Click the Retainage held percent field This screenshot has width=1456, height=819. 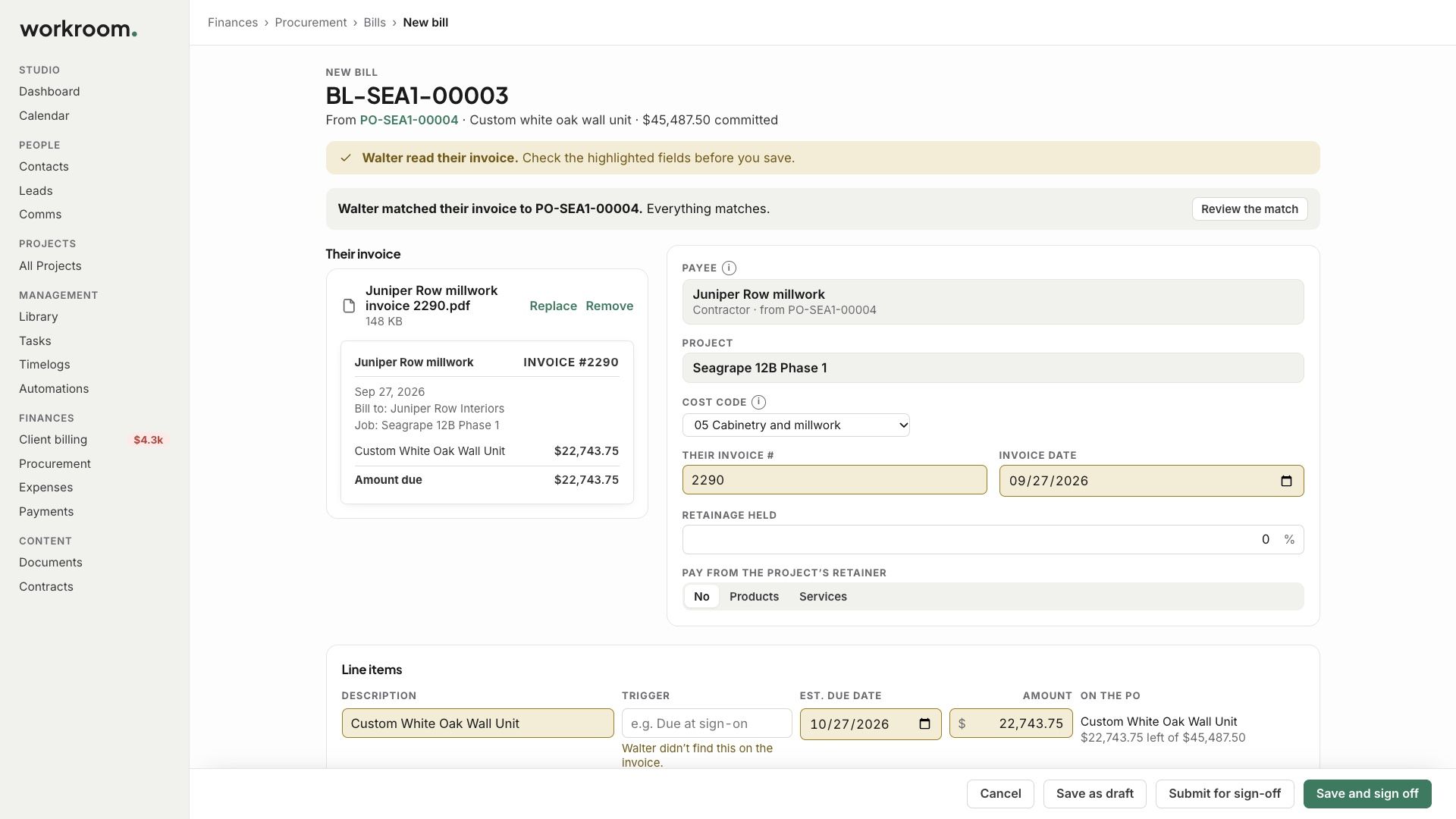click(993, 539)
